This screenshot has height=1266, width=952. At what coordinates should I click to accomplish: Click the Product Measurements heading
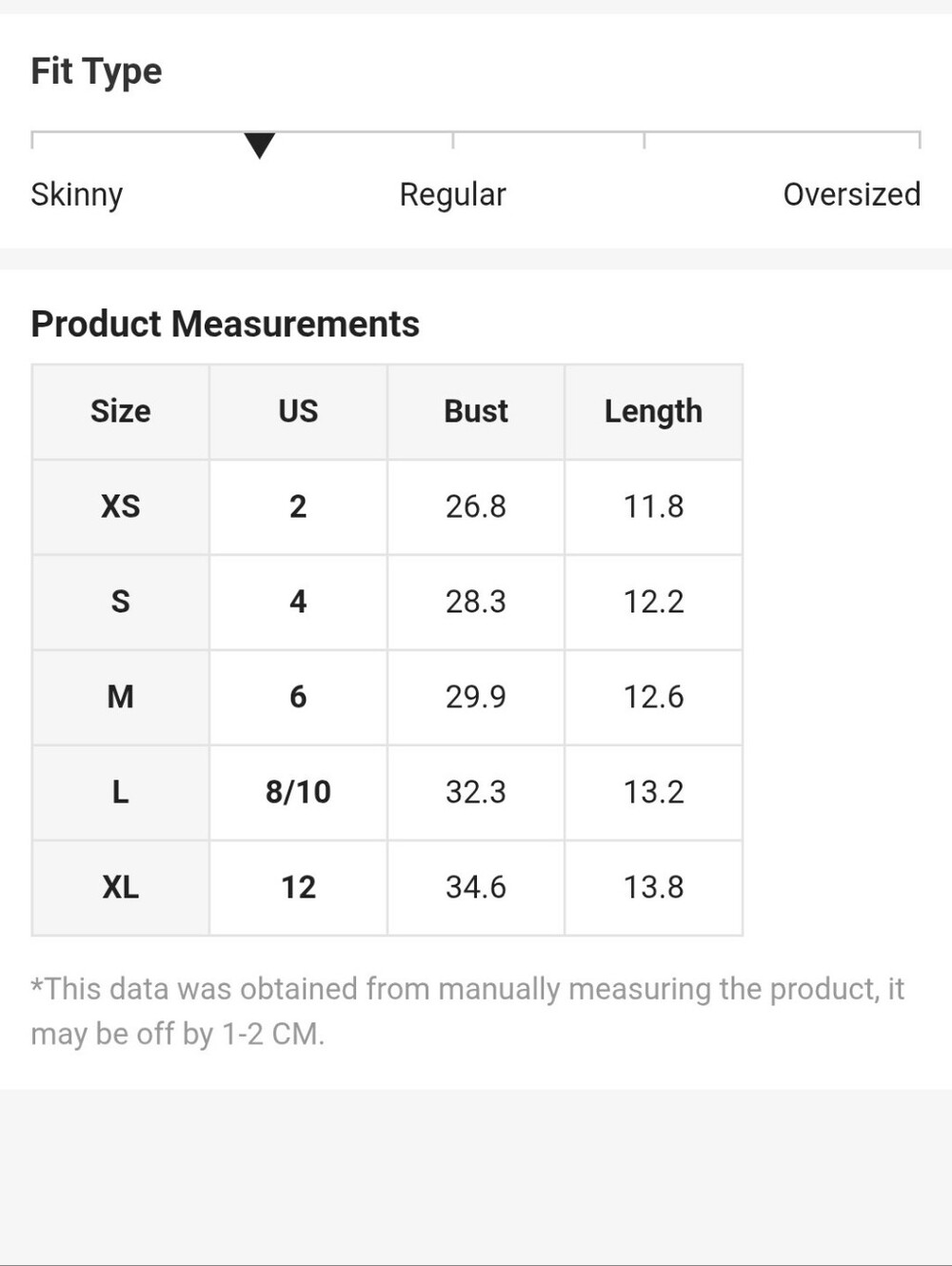pos(226,324)
